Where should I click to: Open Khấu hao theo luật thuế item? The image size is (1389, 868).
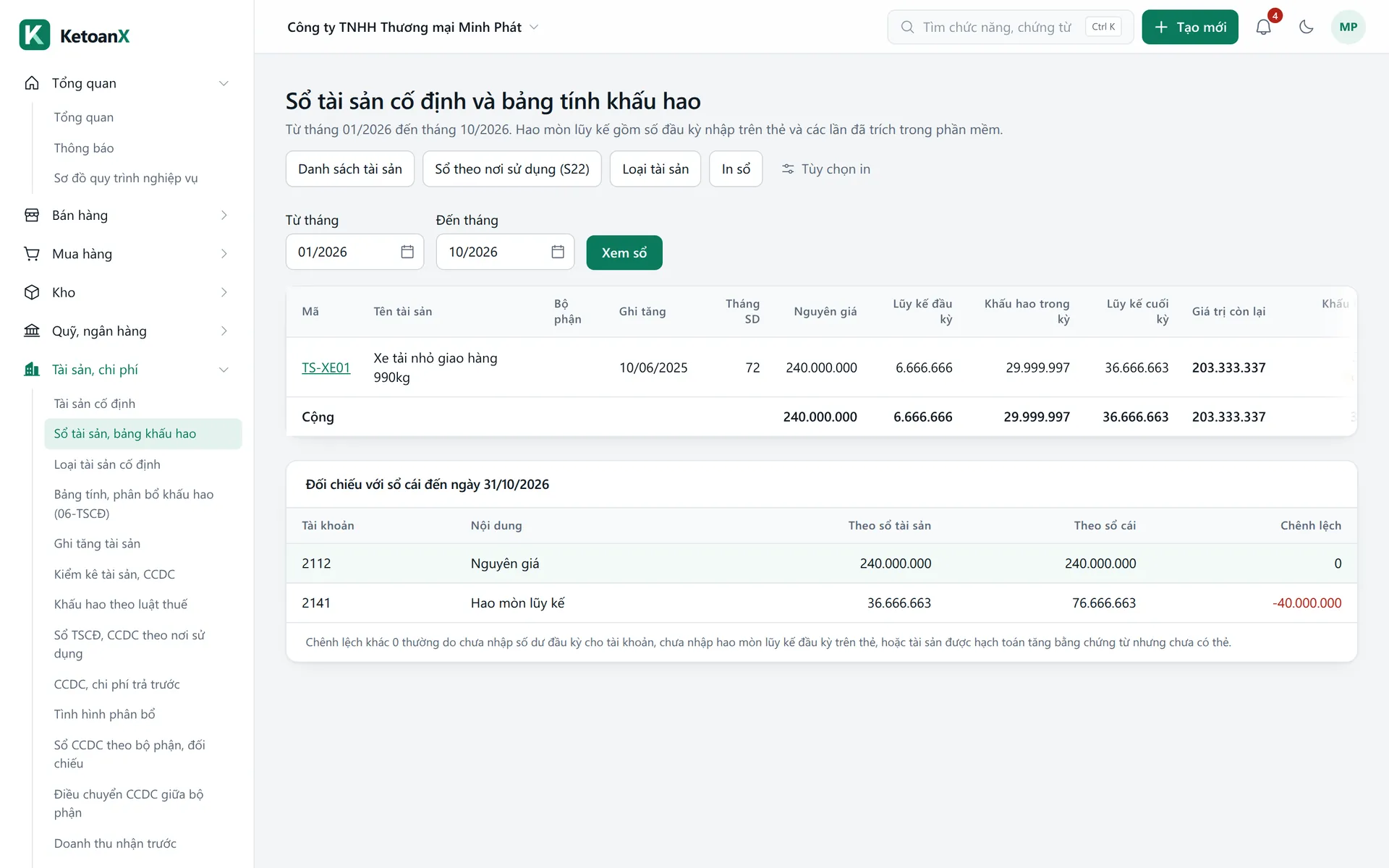point(121,604)
